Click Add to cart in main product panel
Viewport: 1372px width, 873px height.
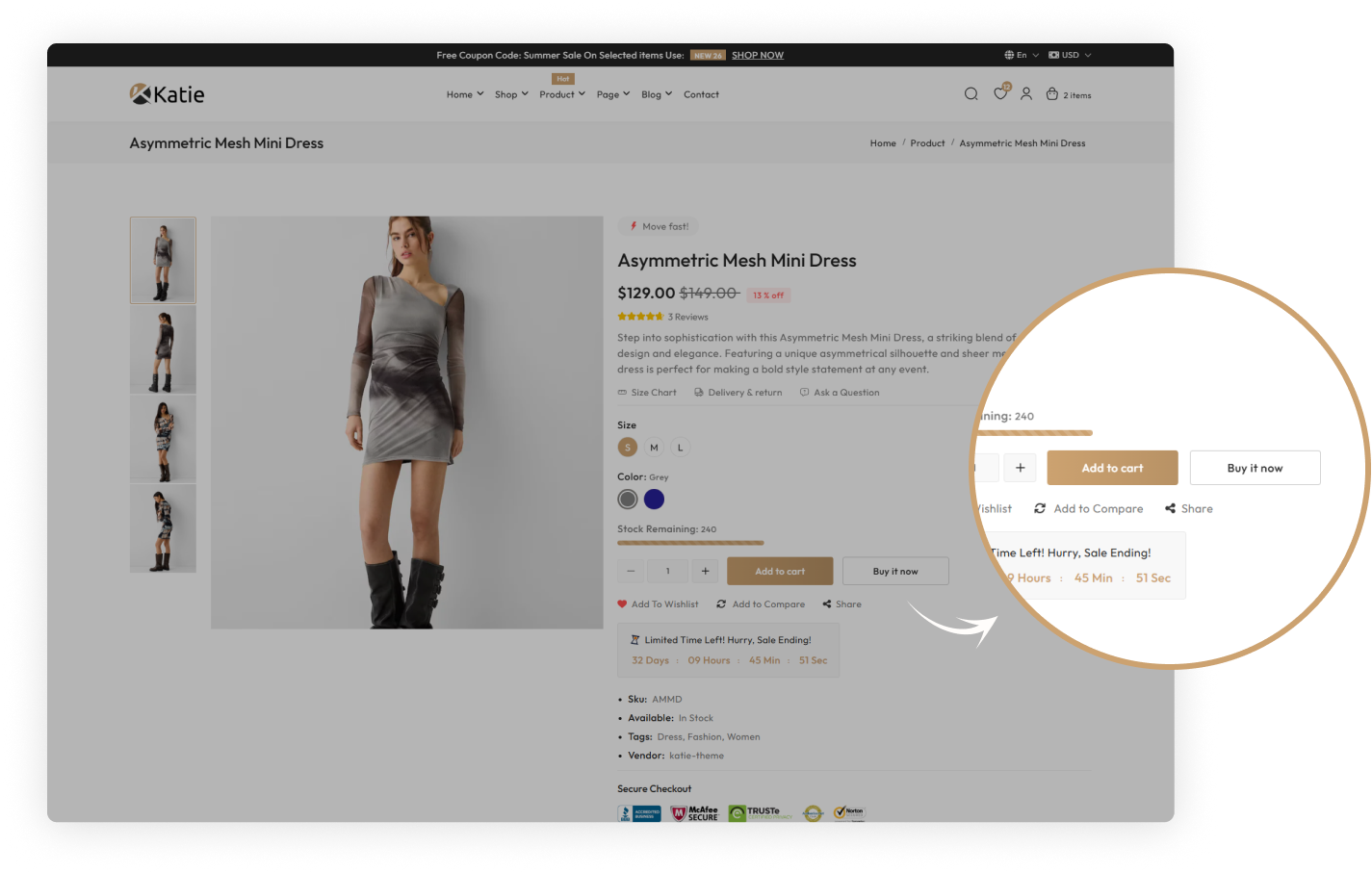(x=780, y=572)
